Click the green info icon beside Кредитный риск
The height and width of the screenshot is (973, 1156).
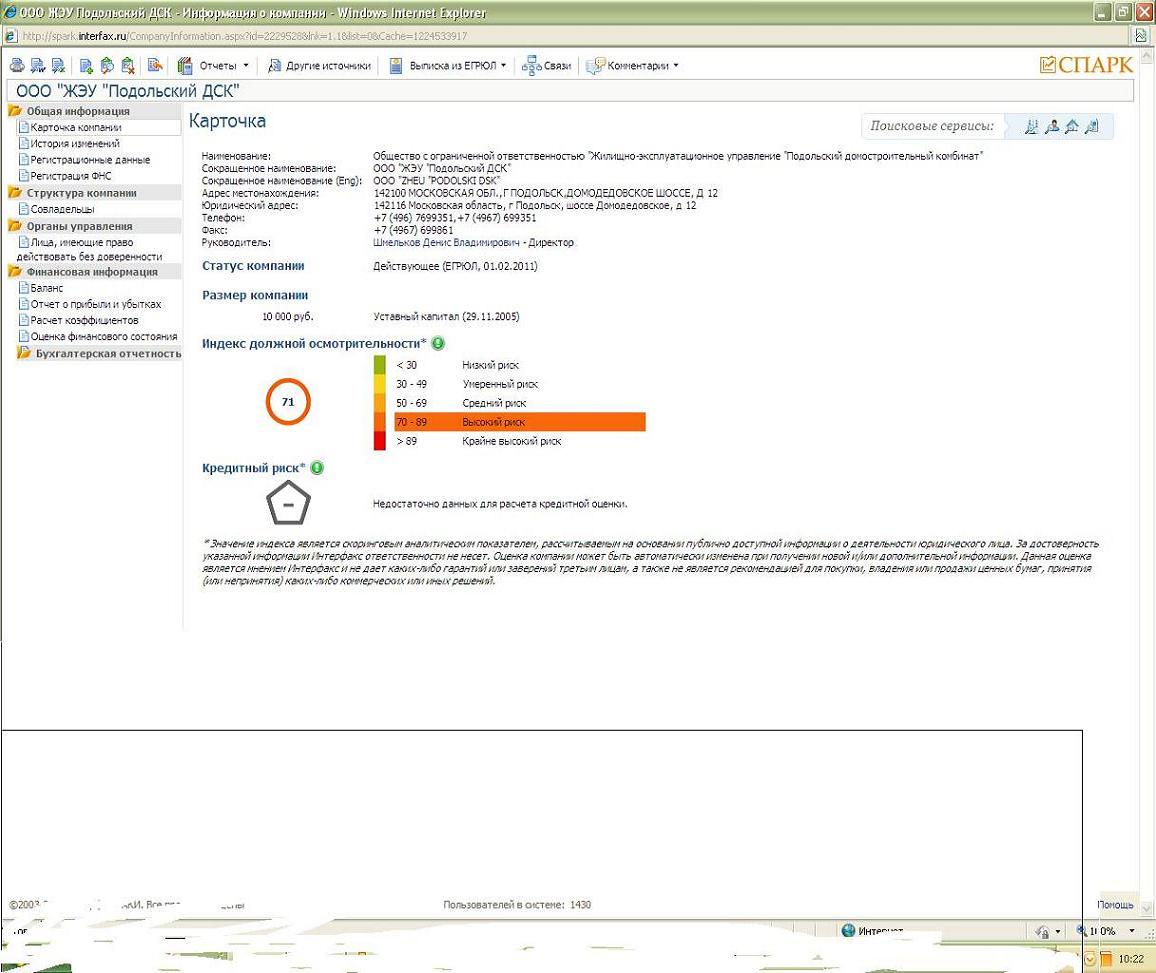317,467
